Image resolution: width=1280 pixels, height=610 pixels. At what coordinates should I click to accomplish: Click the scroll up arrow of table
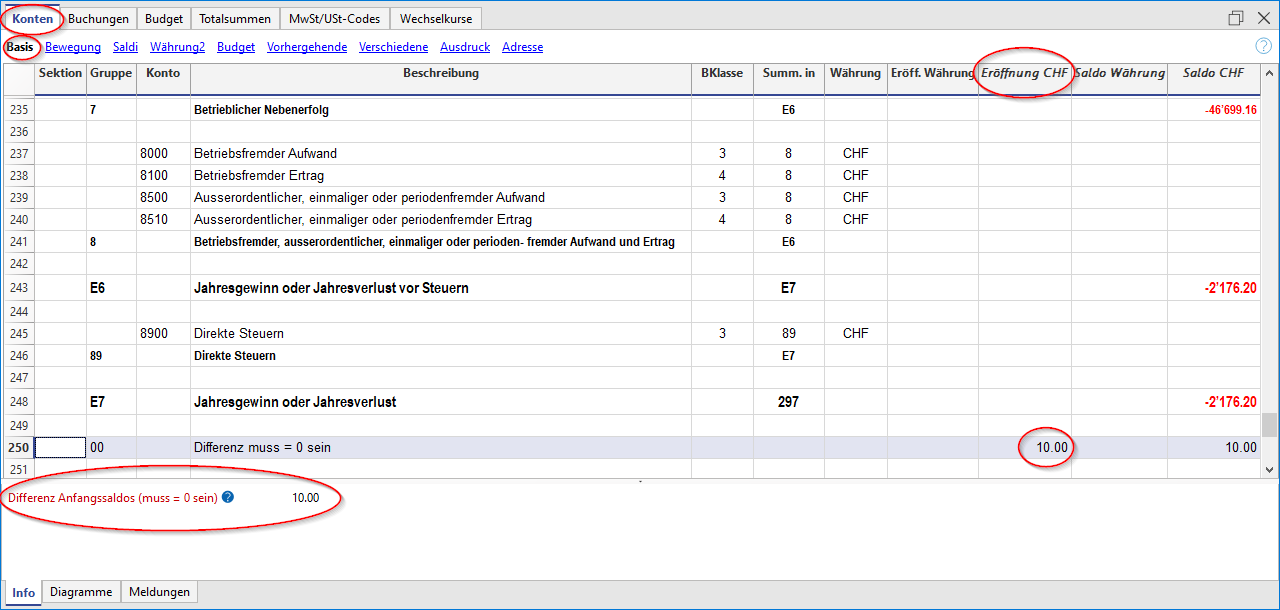point(1269,74)
